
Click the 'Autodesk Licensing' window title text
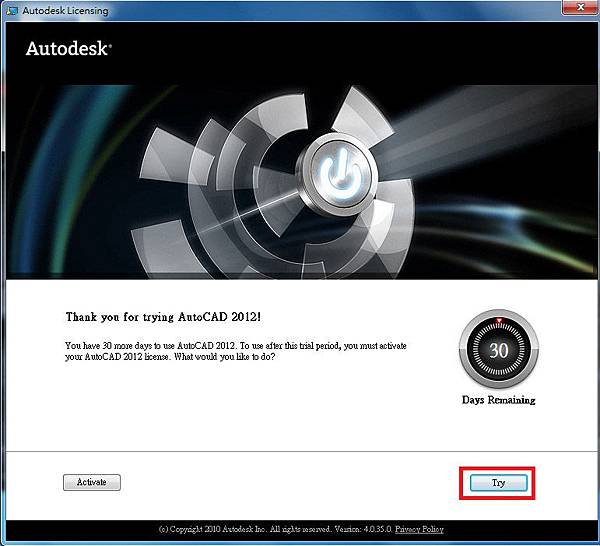coord(65,11)
